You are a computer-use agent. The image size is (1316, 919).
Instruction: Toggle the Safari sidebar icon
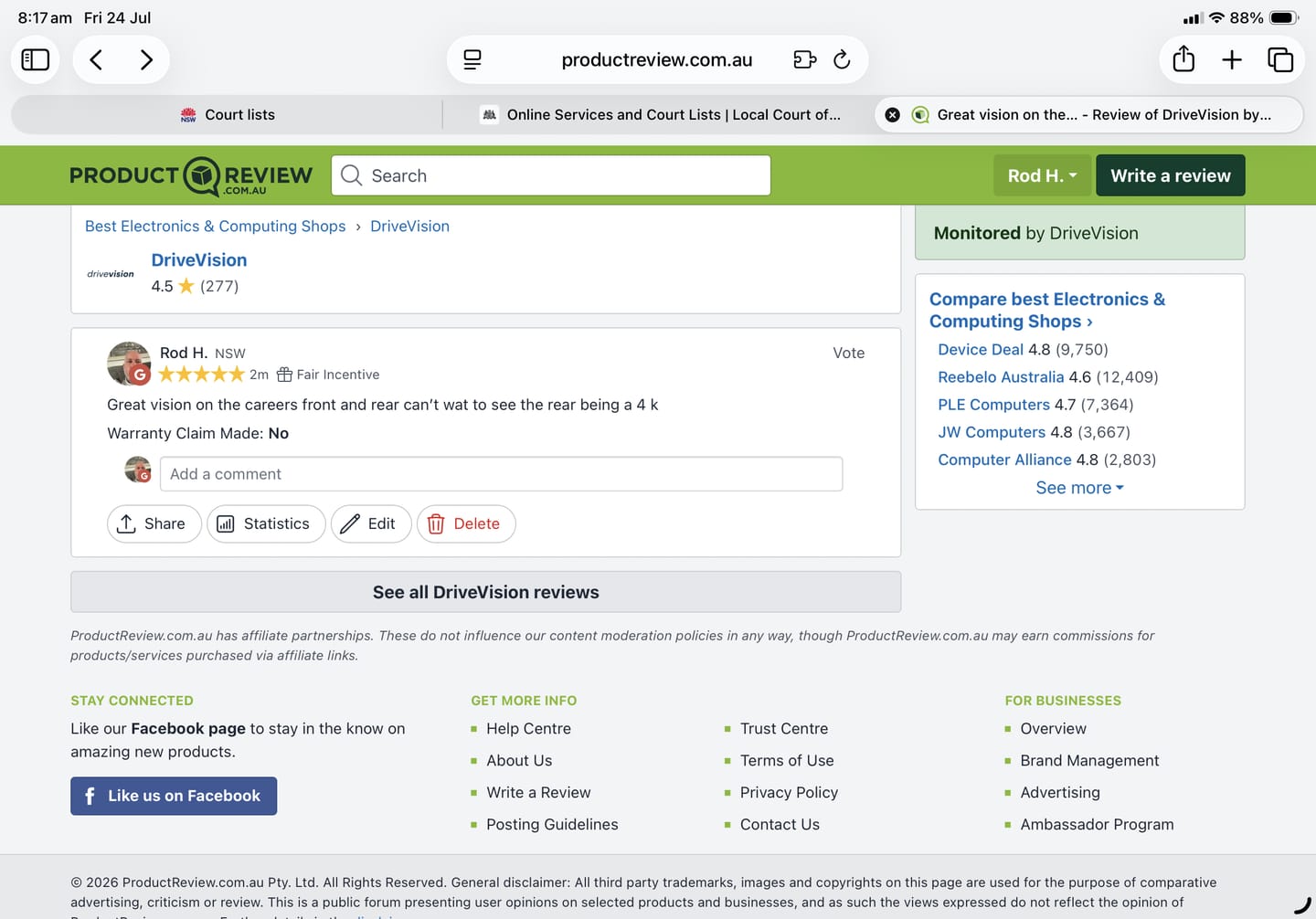click(35, 59)
